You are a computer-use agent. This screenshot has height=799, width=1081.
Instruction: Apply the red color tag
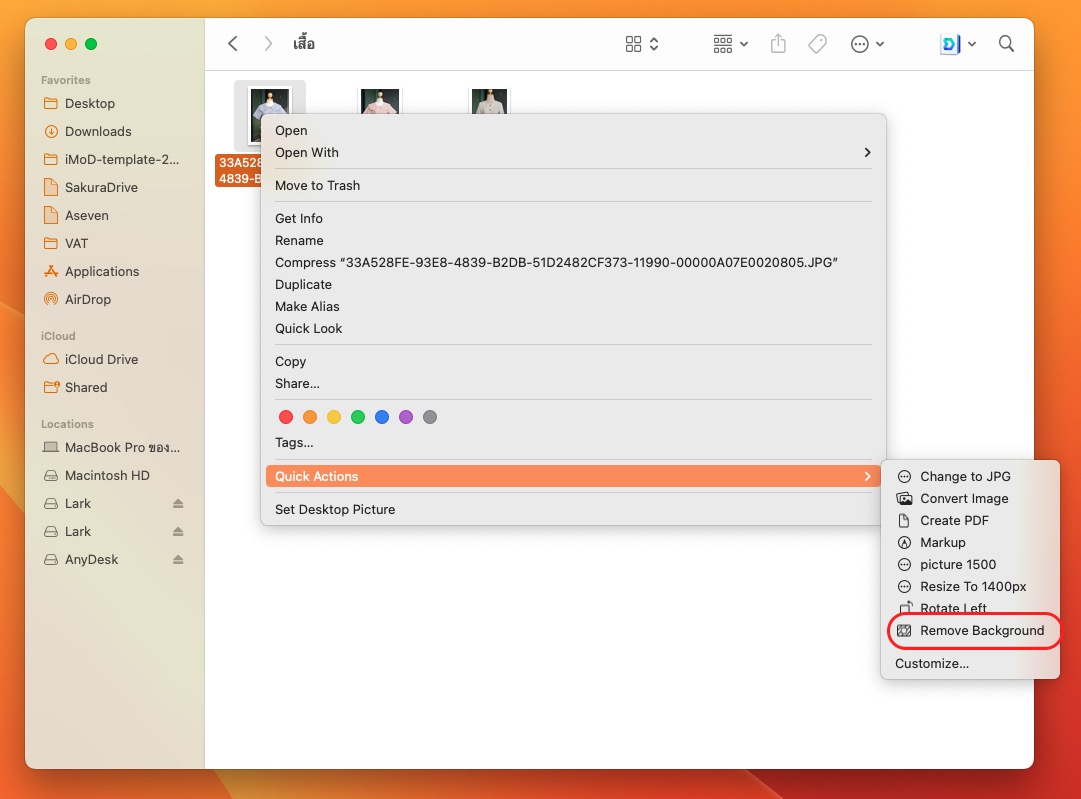click(x=286, y=417)
